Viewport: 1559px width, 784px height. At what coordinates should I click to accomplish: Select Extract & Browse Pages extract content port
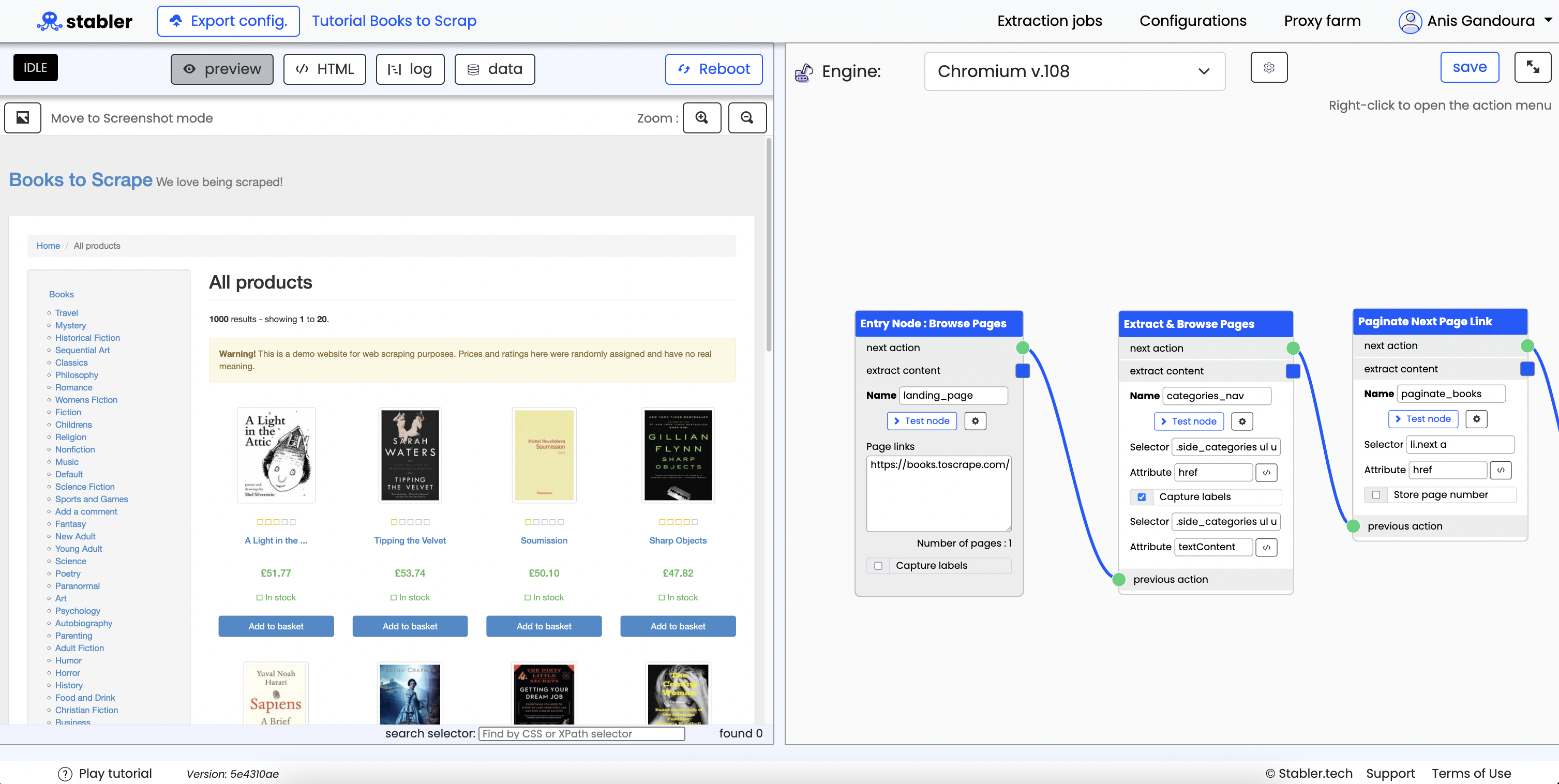coord(1293,371)
